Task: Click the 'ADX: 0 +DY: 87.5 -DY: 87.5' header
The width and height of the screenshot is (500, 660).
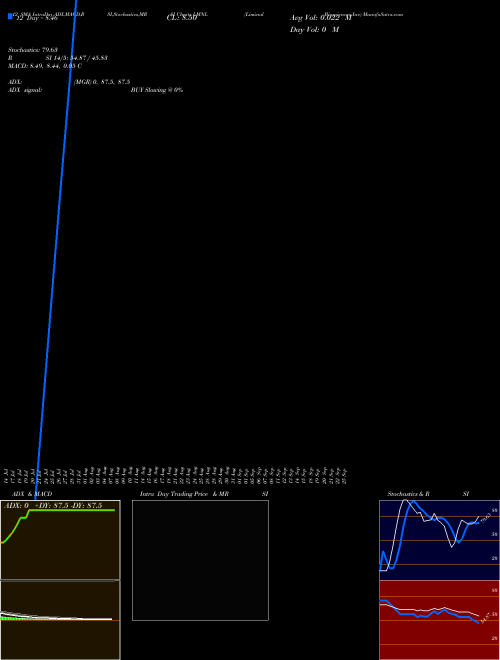Action: coord(53,506)
